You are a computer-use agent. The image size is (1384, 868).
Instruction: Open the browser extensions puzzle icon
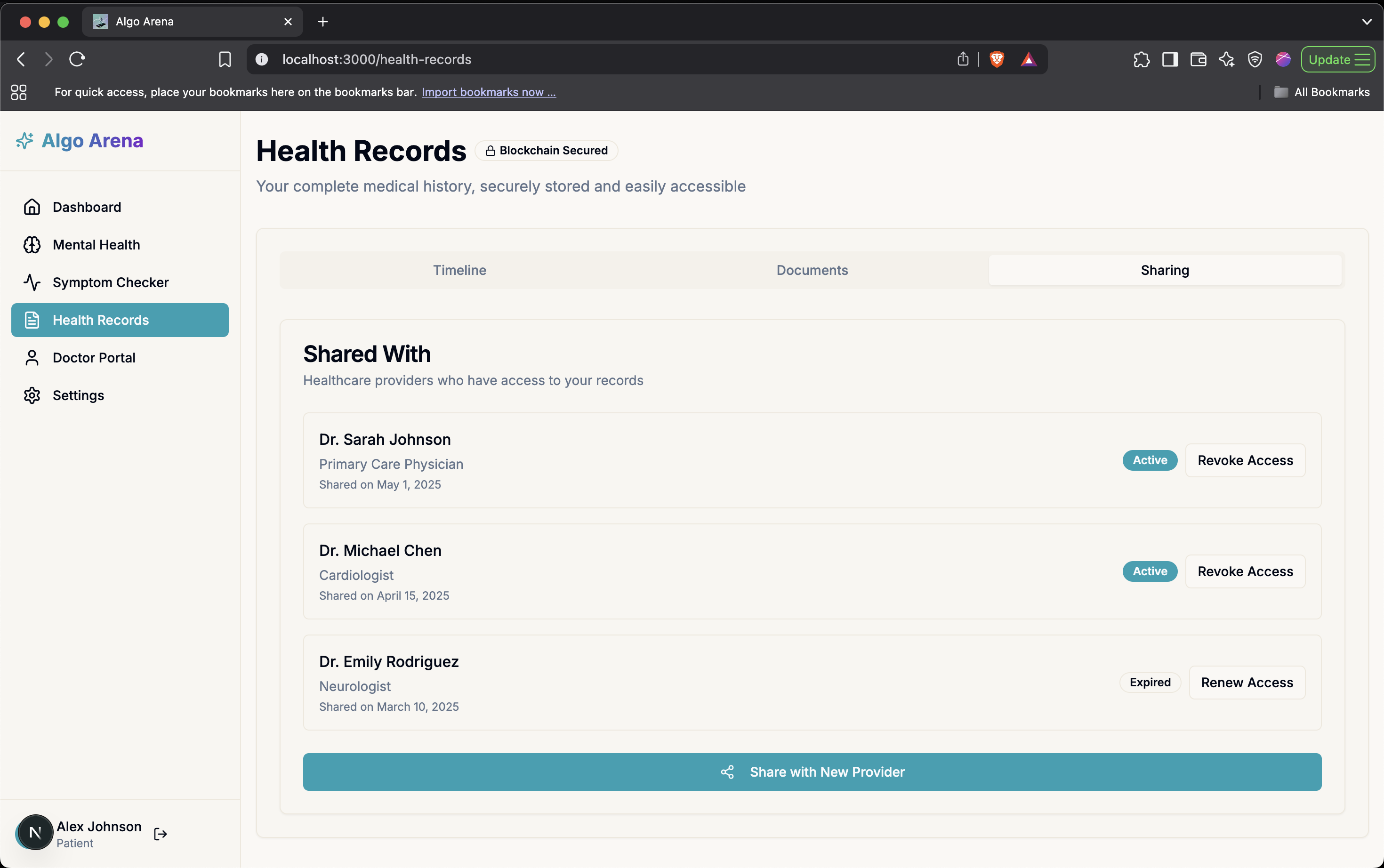click(1141, 59)
